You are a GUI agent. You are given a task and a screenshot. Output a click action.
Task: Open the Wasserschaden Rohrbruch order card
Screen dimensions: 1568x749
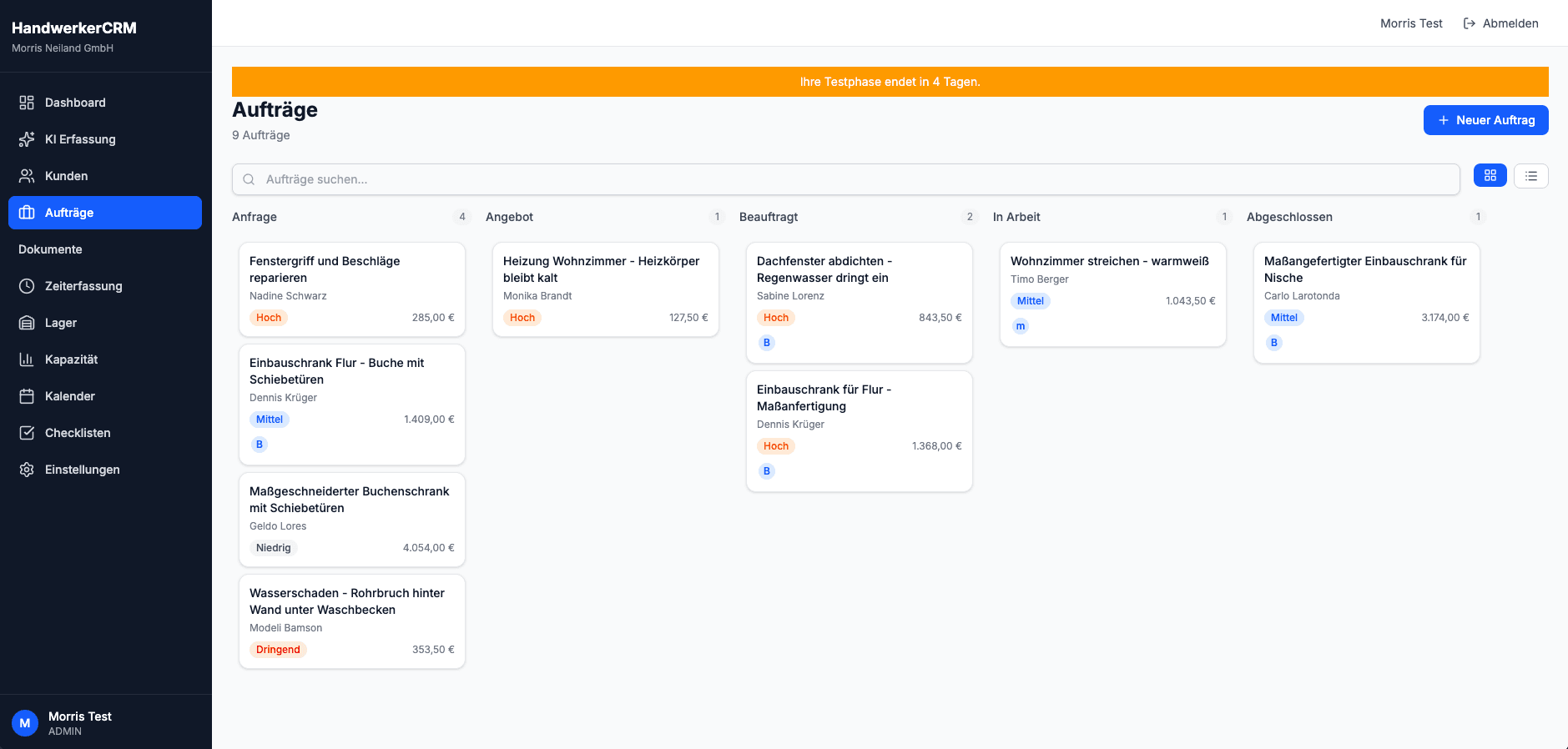[x=351, y=621]
